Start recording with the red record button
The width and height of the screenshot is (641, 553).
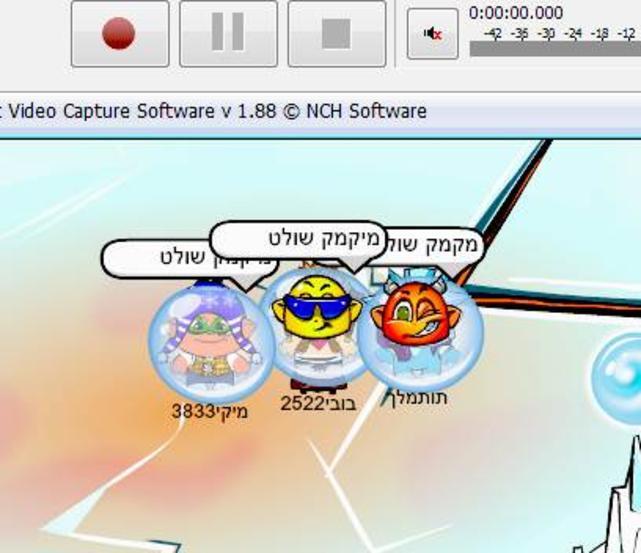pos(120,34)
